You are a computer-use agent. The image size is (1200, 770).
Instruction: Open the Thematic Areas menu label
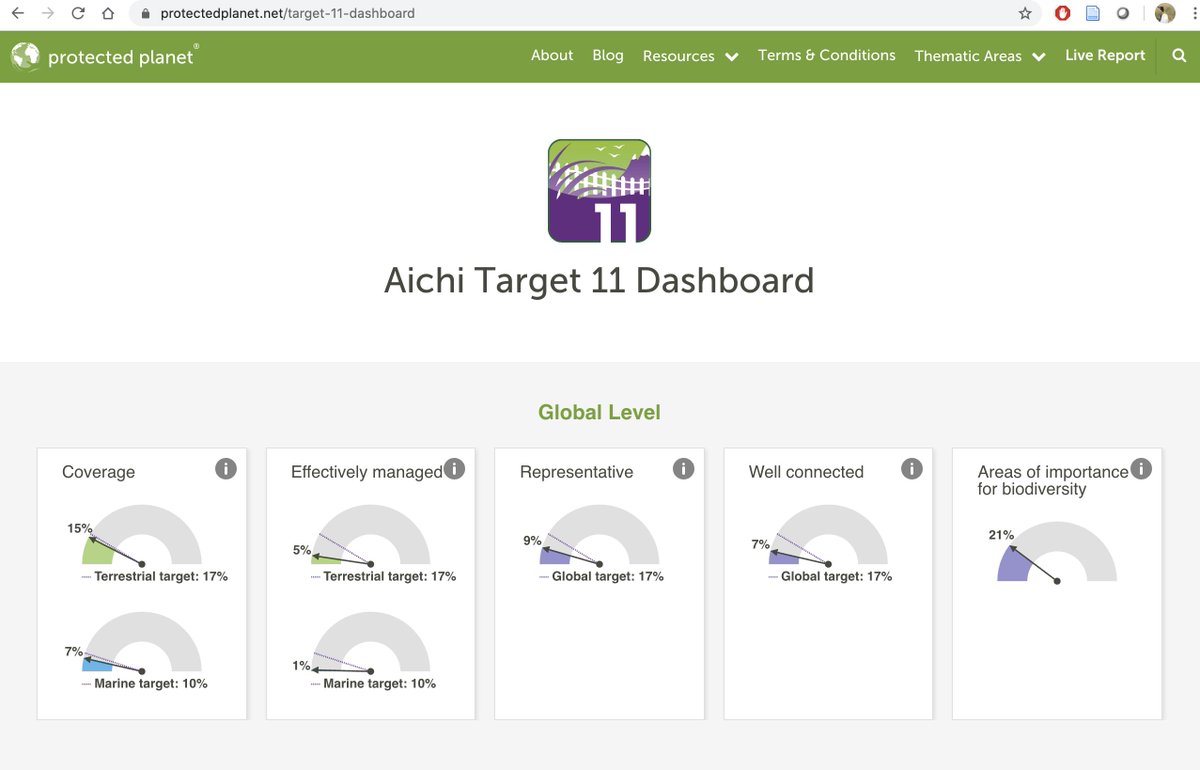pyautogui.click(x=968, y=56)
